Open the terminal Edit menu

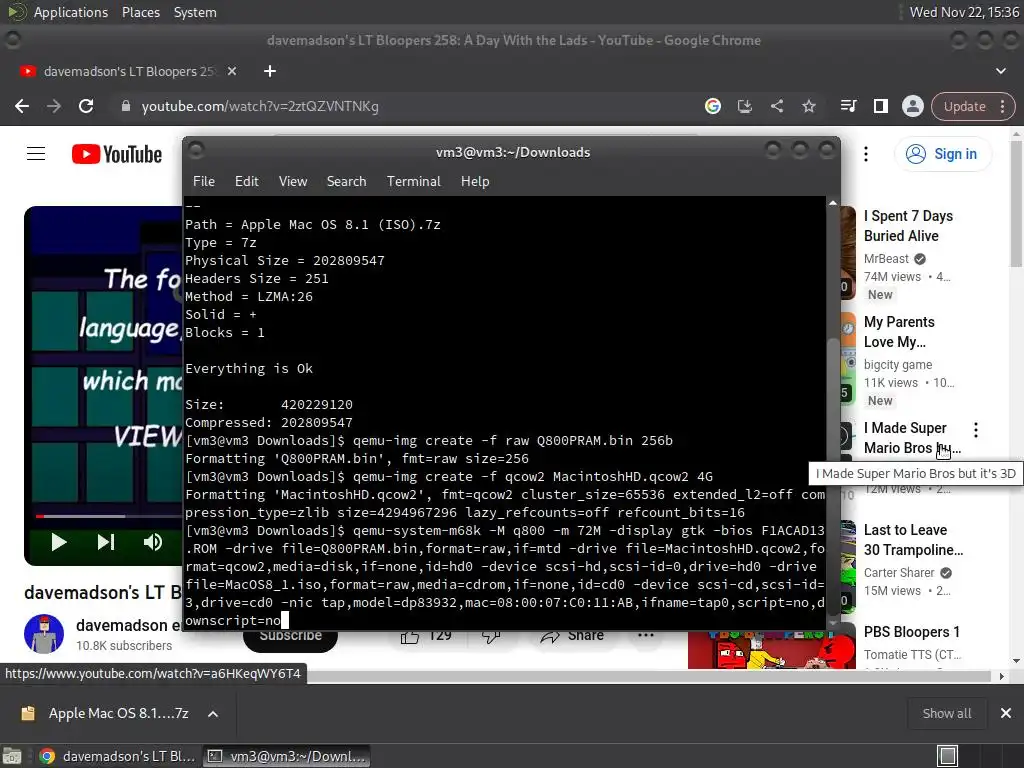coord(247,182)
